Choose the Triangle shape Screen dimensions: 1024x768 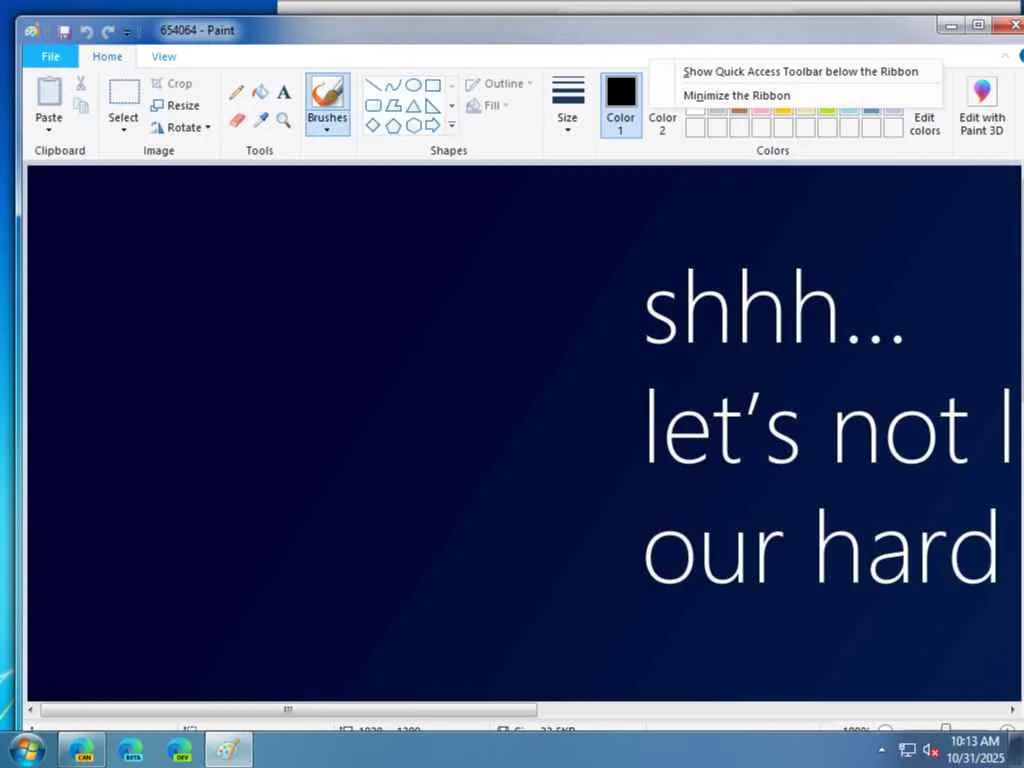tap(413, 105)
